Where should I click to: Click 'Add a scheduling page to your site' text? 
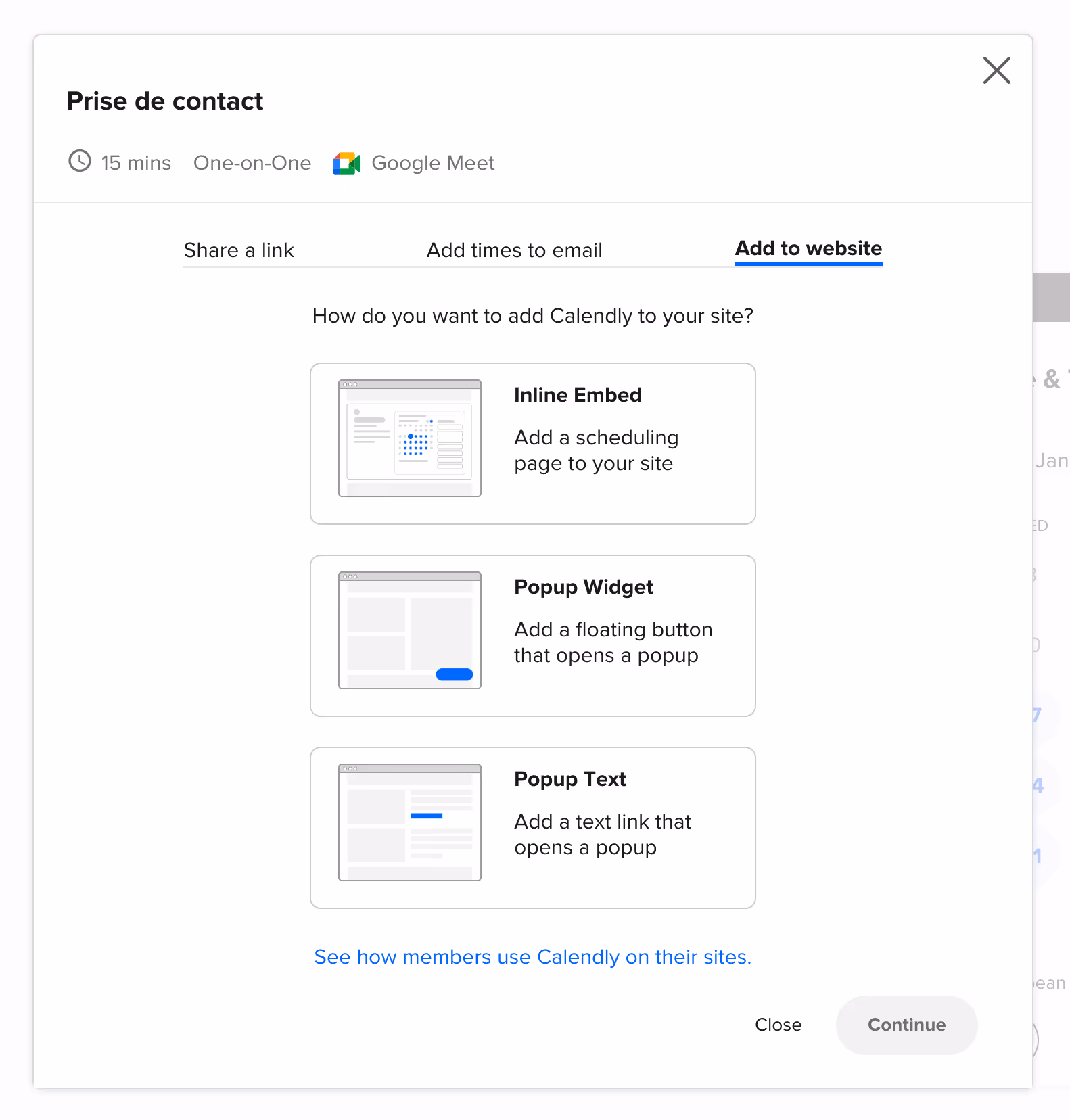coord(596,450)
